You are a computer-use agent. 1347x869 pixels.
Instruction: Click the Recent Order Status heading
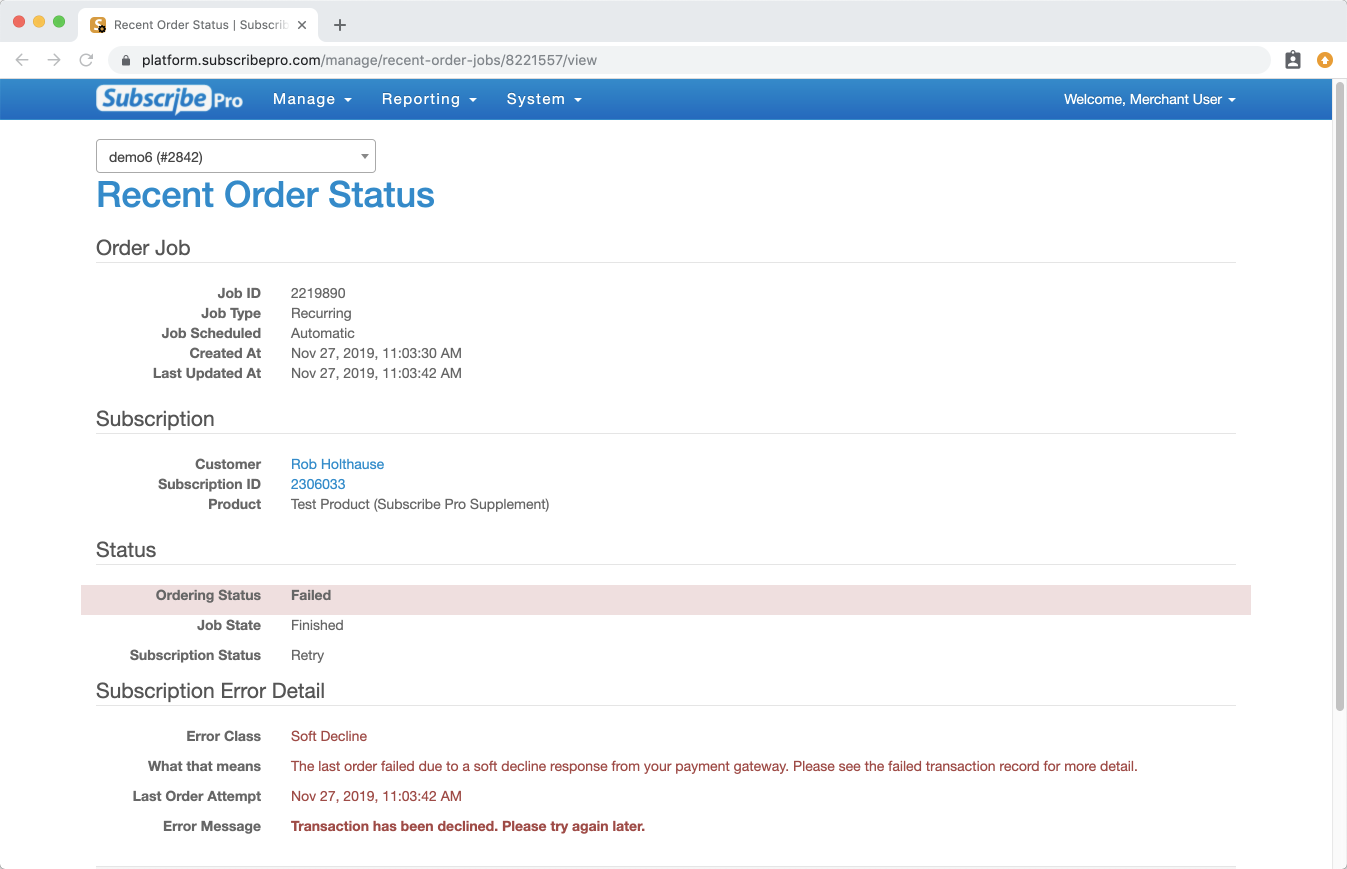click(265, 194)
